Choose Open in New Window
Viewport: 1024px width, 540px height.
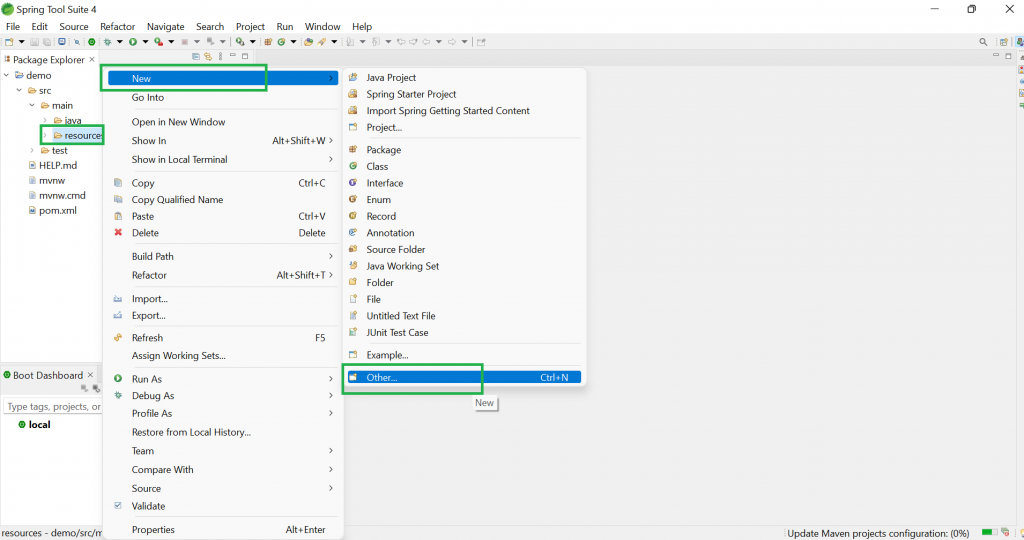click(222, 122)
